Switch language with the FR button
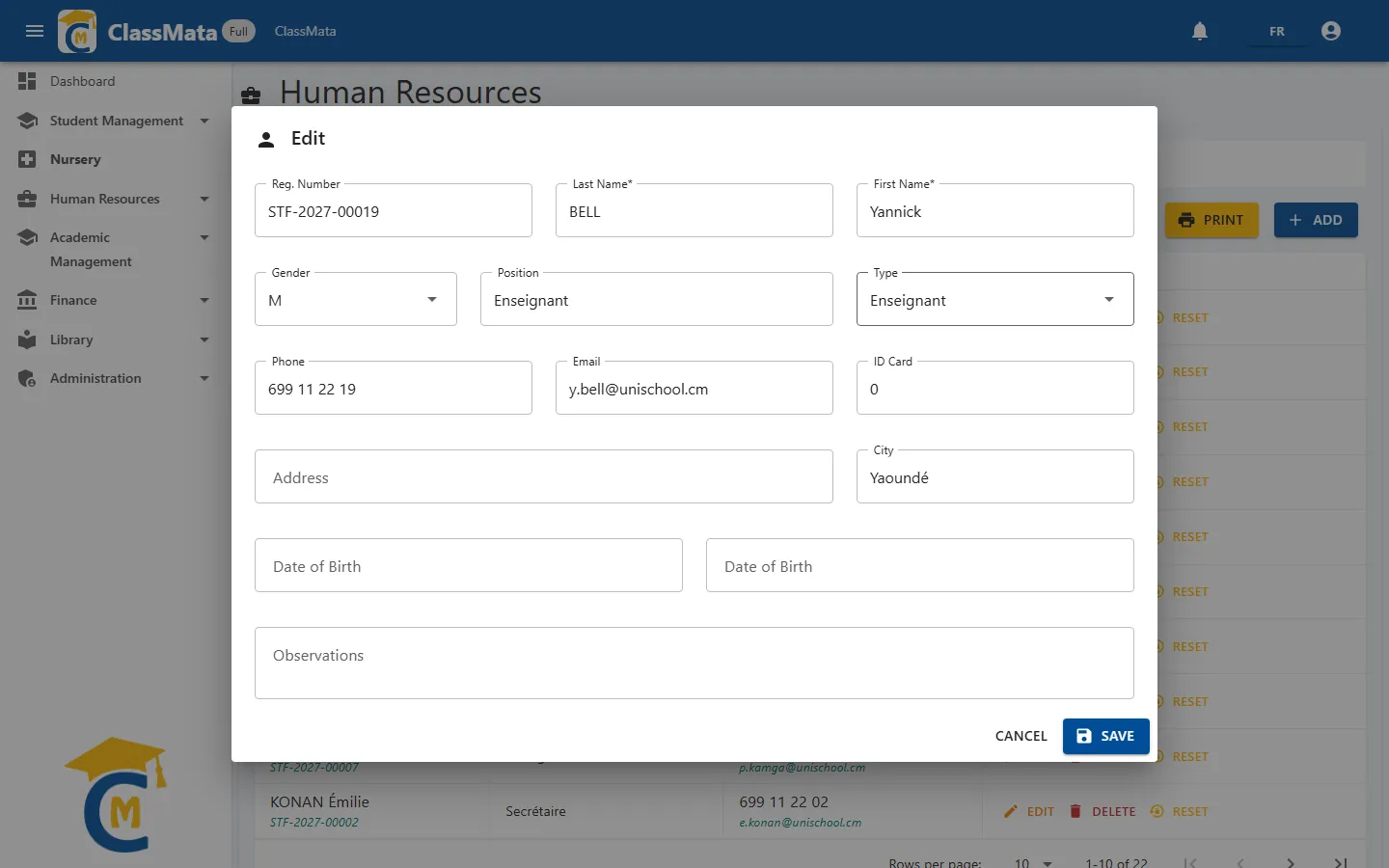Image resolution: width=1389 pixels, height=868 pixels. pyautogui.click(x=1277, y=31)
